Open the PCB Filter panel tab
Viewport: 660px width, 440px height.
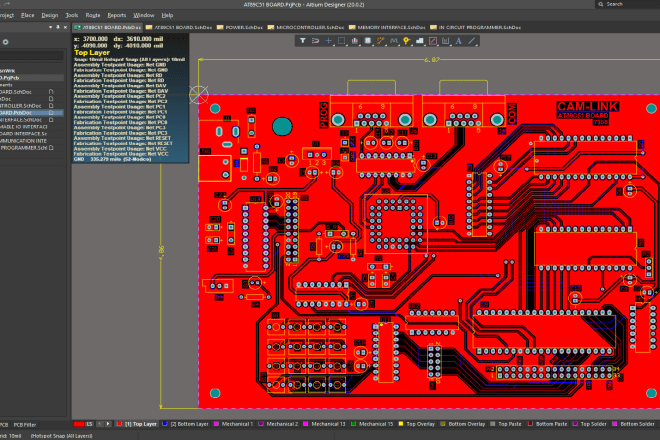click(25, 425)
